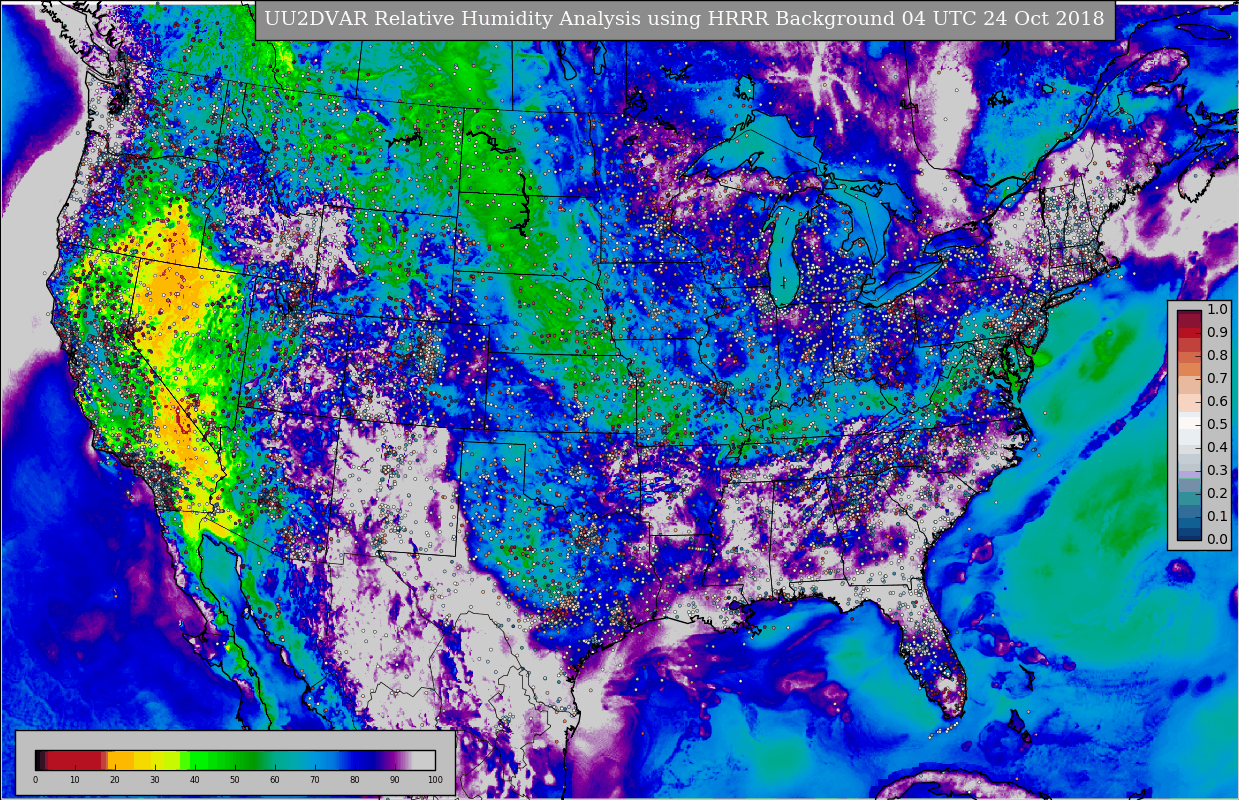The image size is (1239, 800).
Task: Click the 1.0 label on right colorbar
Action: 1217,310
